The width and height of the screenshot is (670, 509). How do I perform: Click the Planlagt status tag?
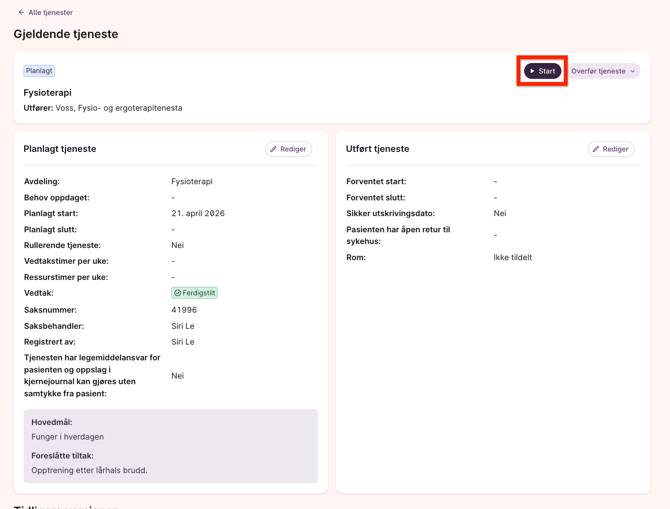coord(39,71)
